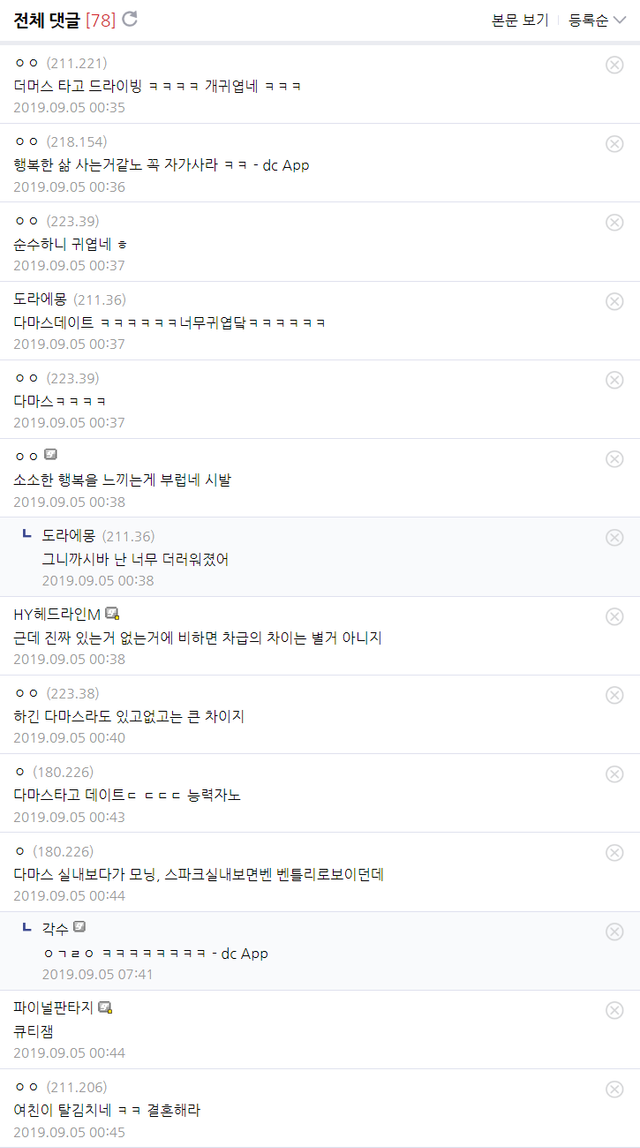The image size is (640, 1148).
Task: Delete 각수's reply ending in dc App
Action: pyautogui.click(x=614, y=932)
